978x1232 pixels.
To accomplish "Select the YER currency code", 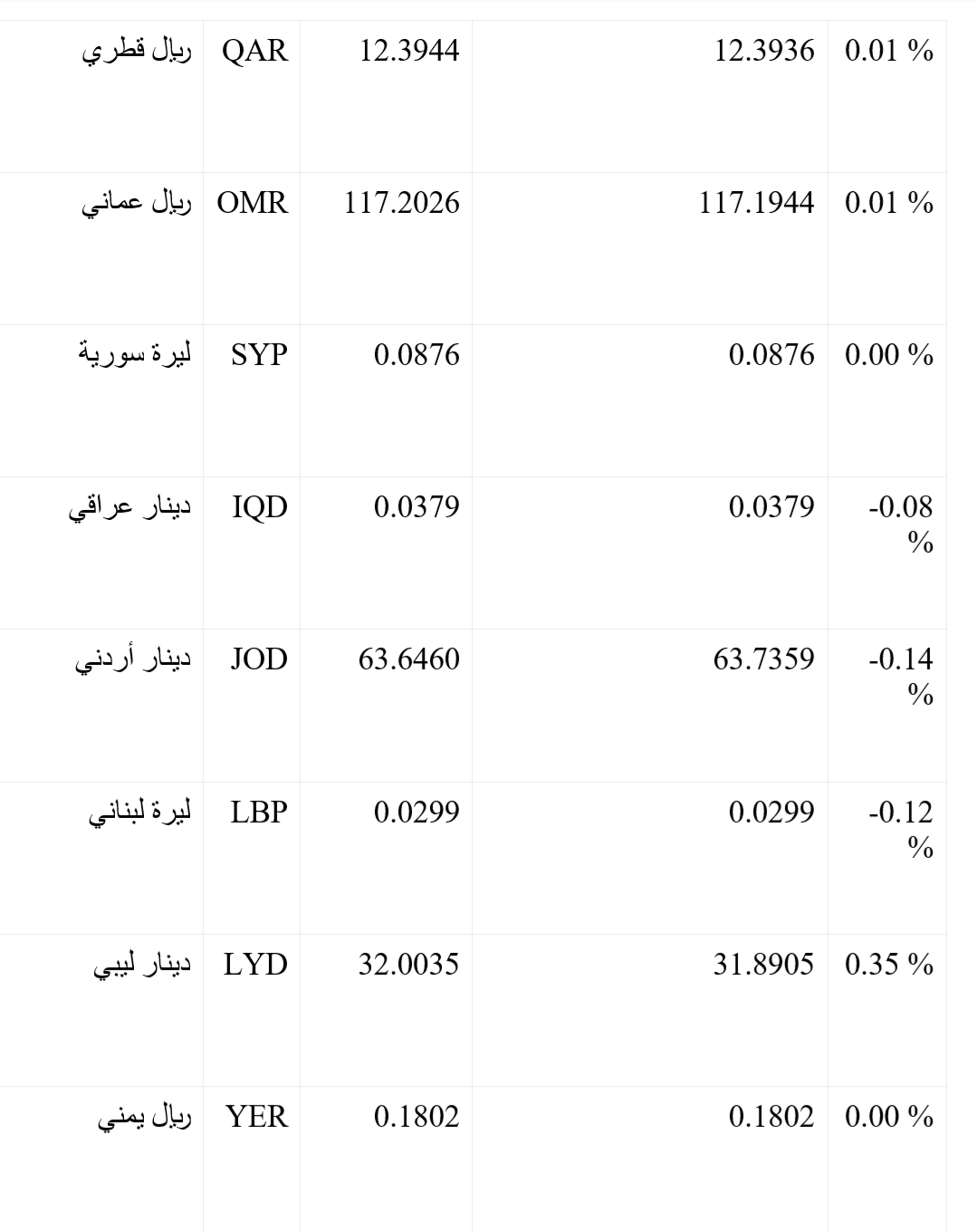I will pyautogui.click(x=257, y=1117).
